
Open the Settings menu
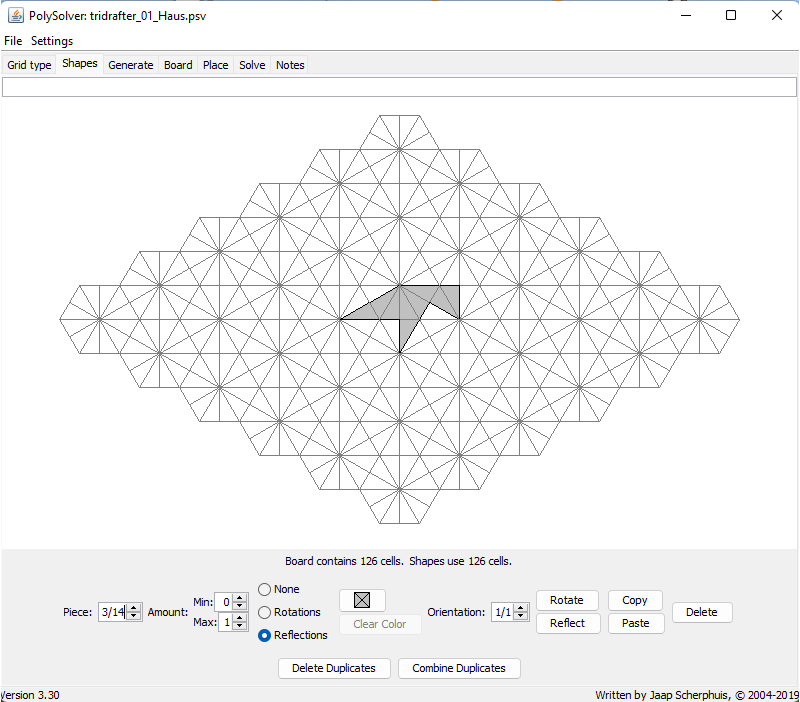[52, 41]
